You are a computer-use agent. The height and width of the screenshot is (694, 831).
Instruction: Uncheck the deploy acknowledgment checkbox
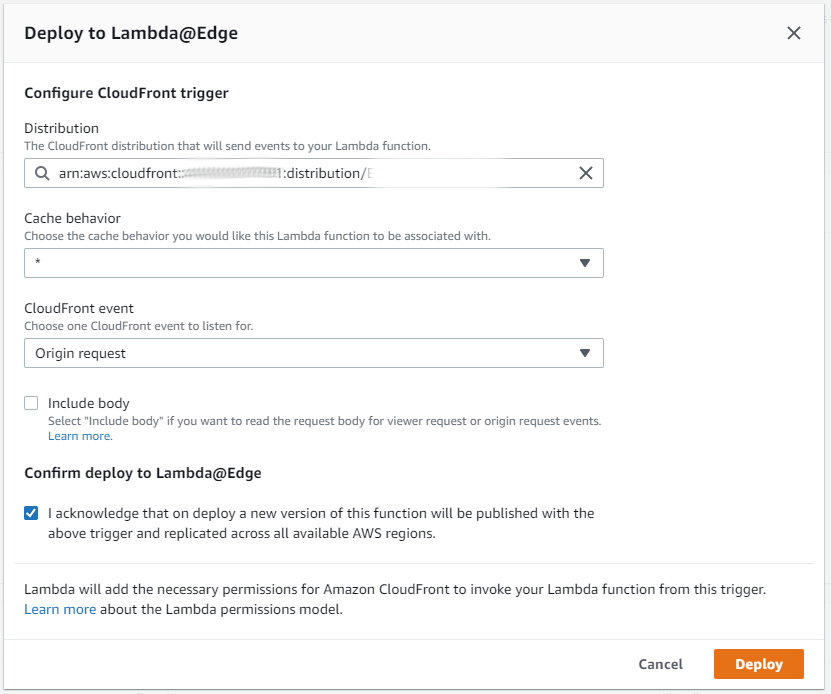click(31, 513)
